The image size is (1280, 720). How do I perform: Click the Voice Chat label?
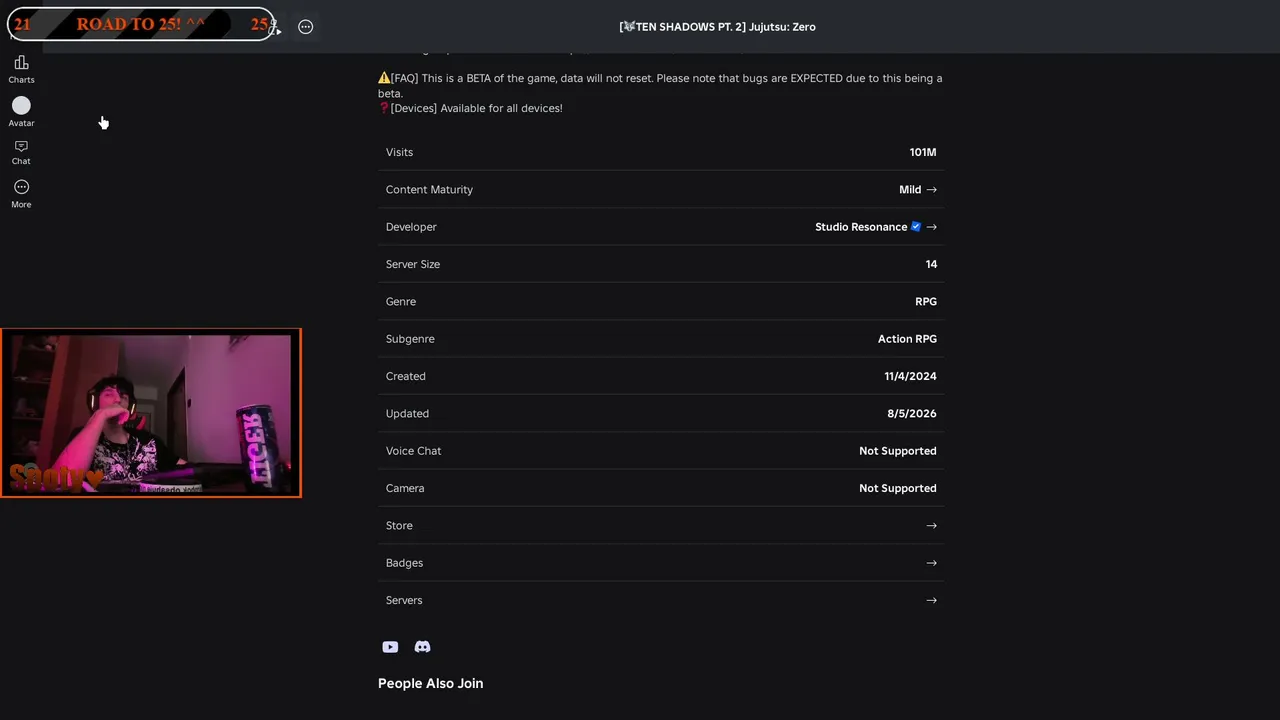(x=413, y=451)
